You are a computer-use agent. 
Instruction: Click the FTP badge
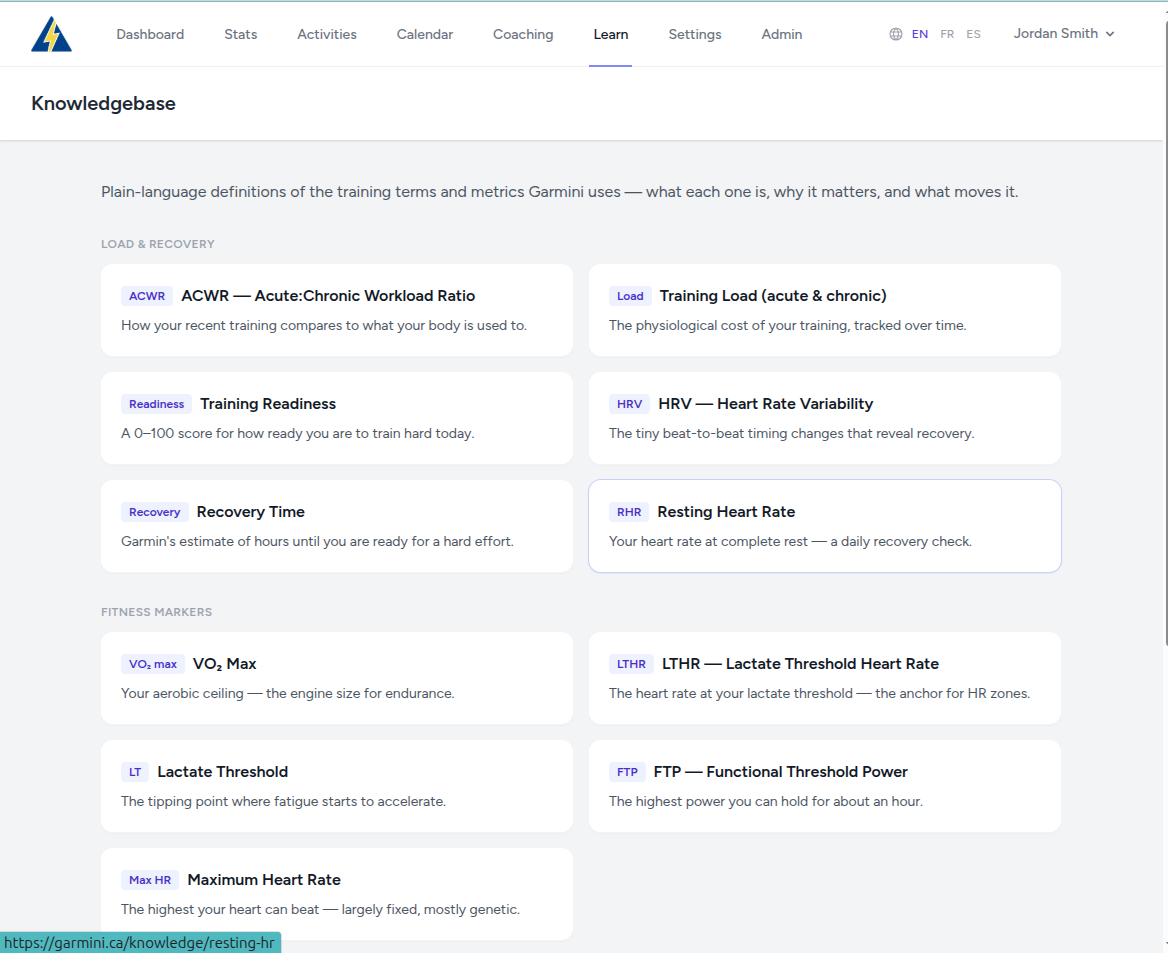(627, 772)
